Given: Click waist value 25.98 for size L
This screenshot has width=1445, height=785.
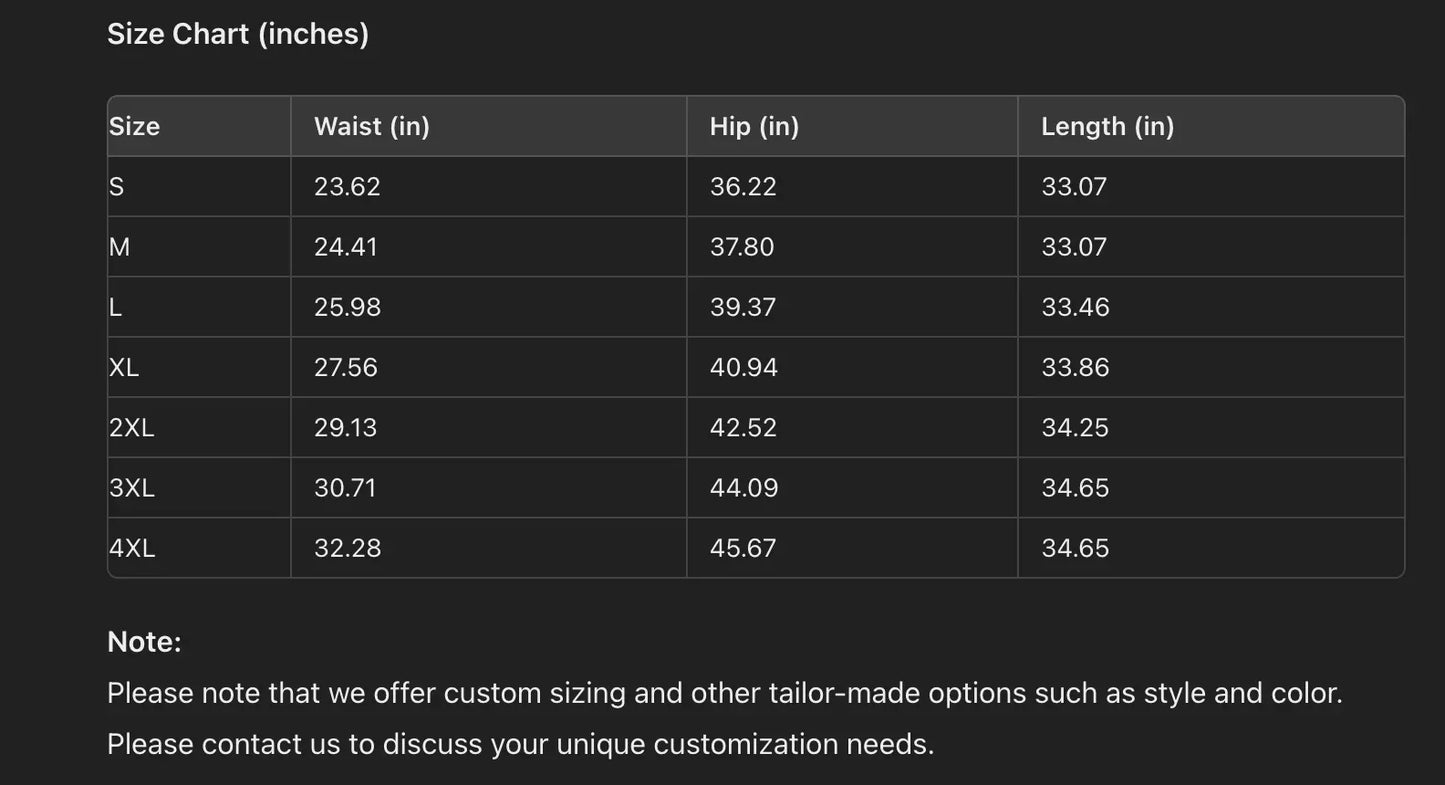Looking at the screenshot, I should (x=347, y=308).
